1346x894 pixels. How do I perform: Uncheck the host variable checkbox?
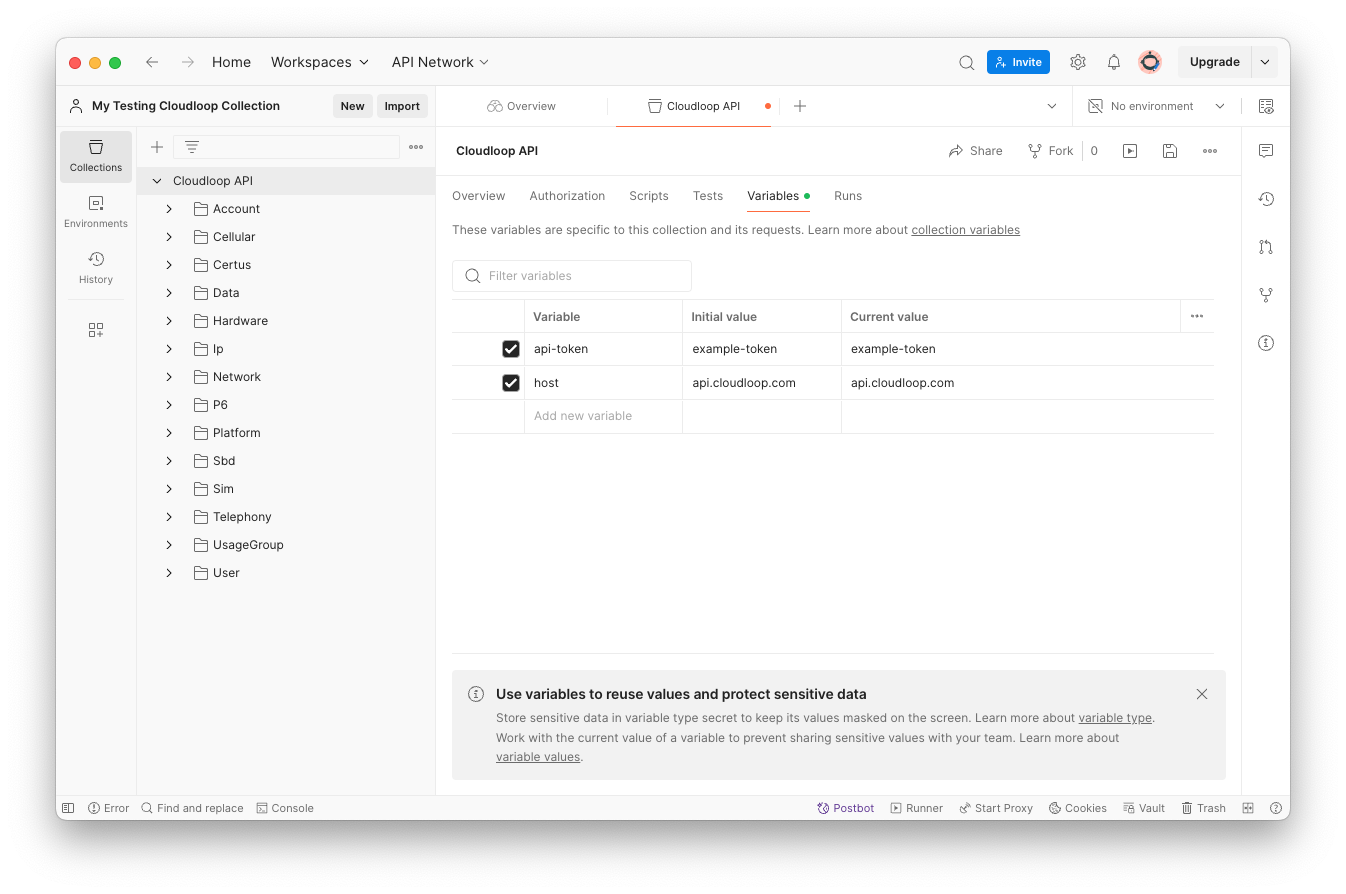(511, 383)
